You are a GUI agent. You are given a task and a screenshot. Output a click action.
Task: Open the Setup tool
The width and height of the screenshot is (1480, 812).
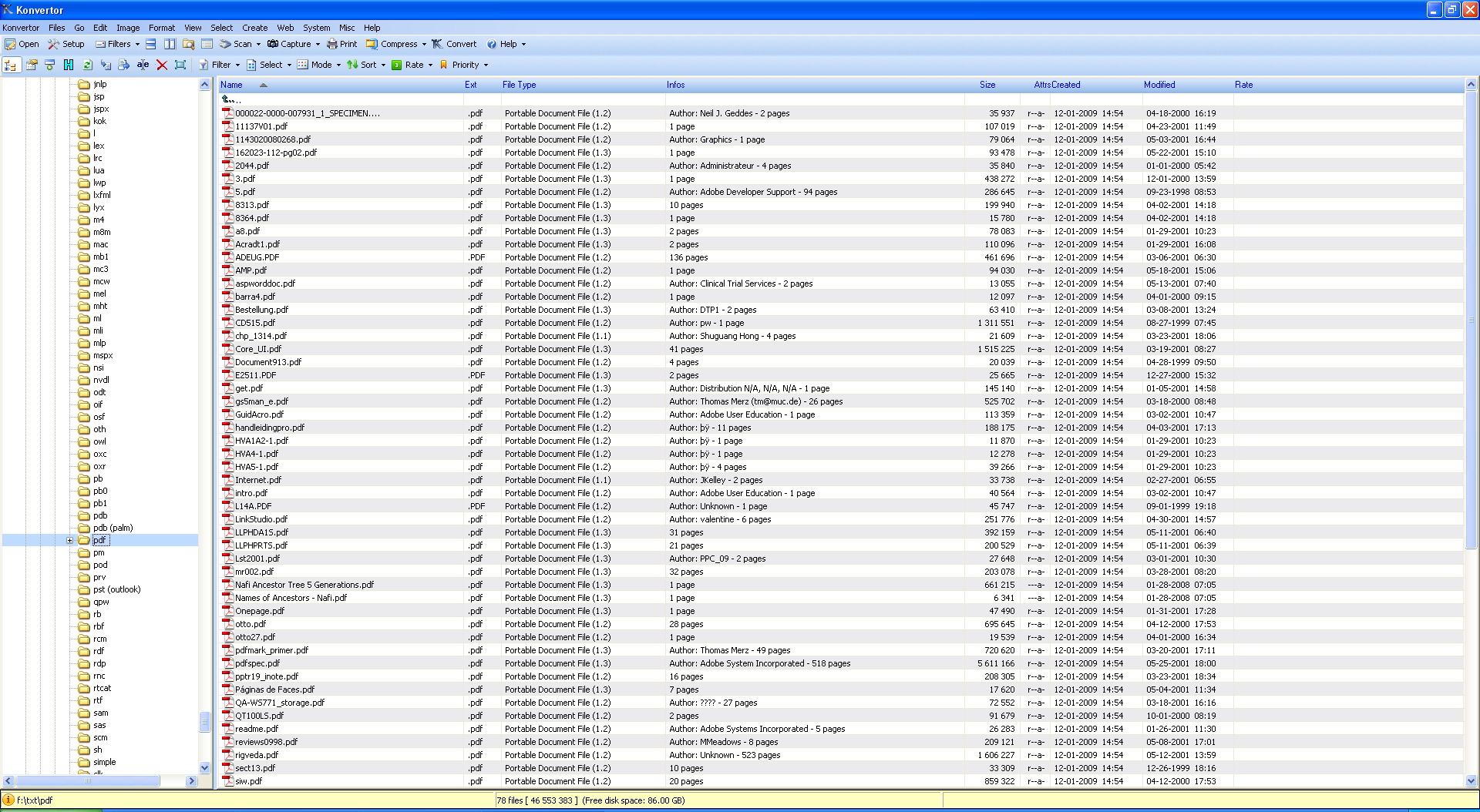point(66,44)
